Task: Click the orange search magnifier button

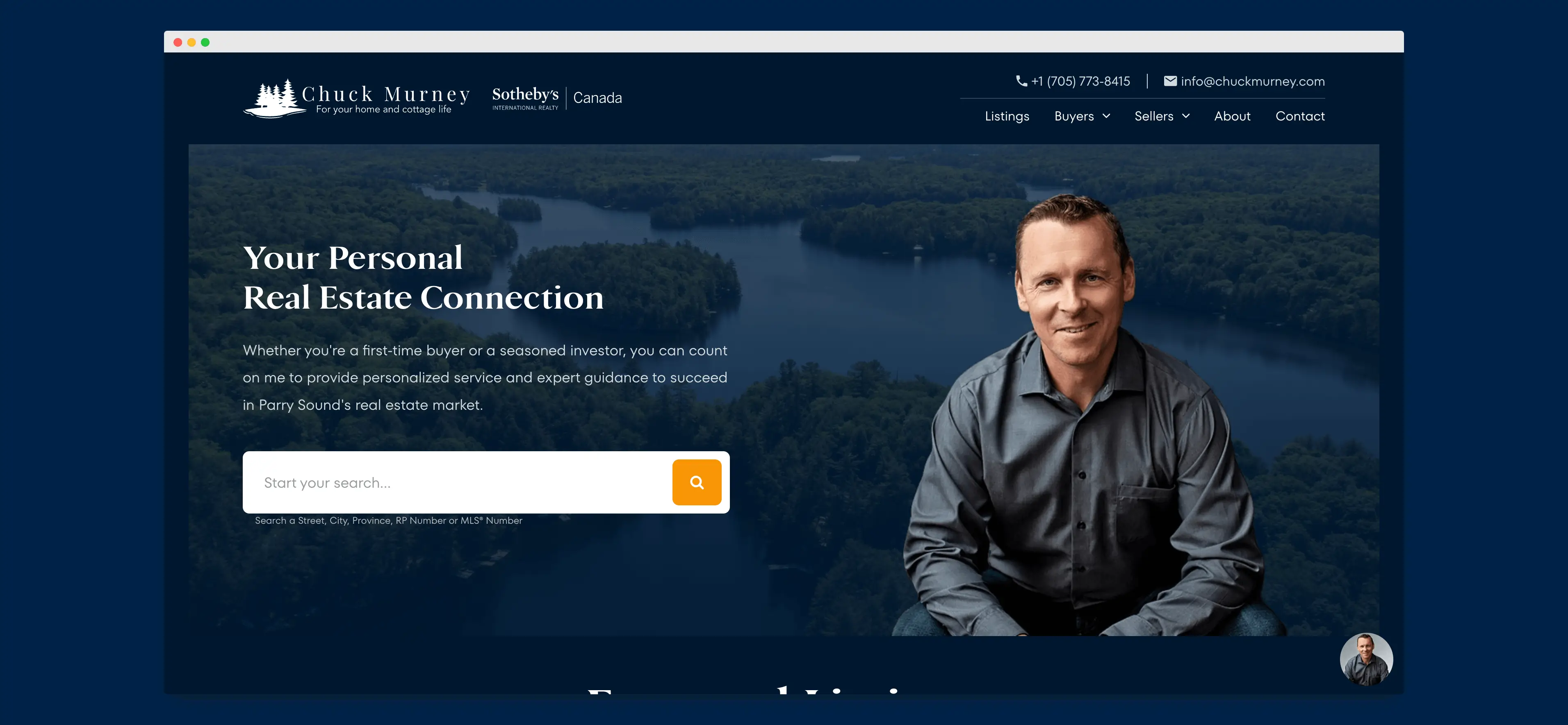Action: pos(696,482)
